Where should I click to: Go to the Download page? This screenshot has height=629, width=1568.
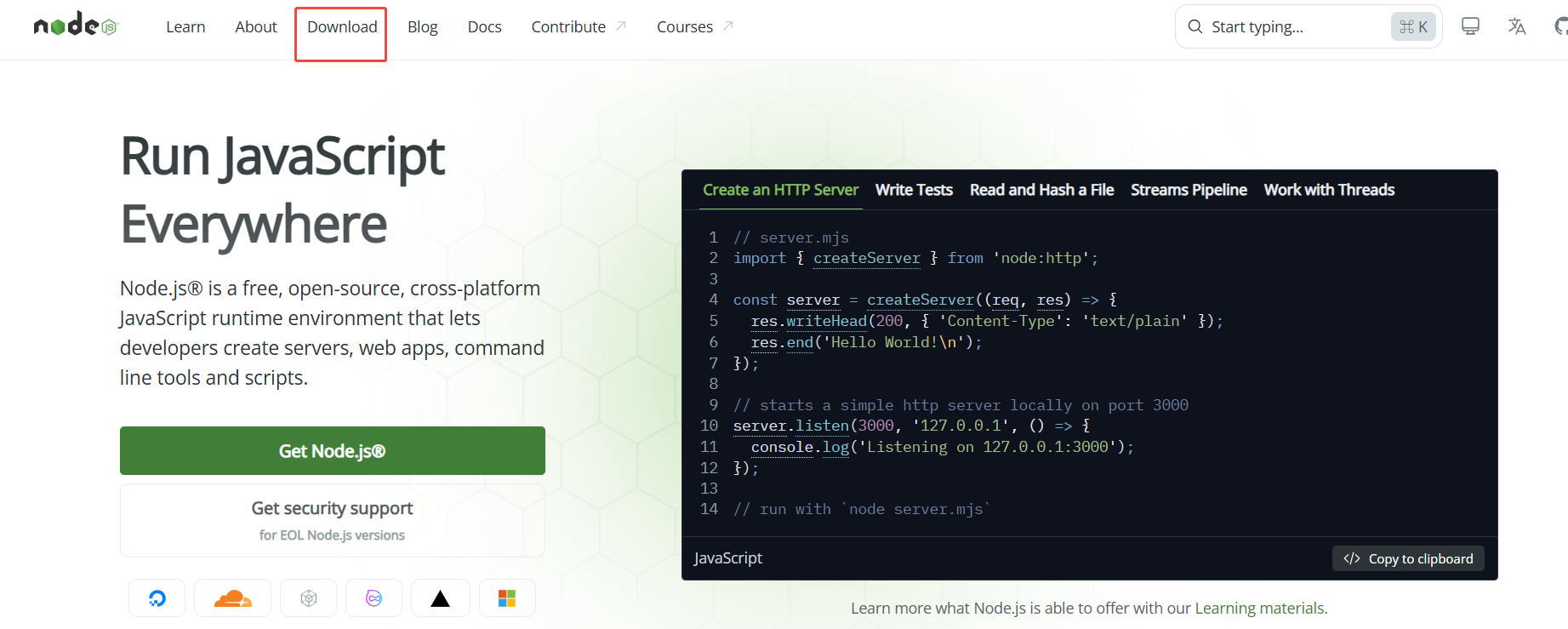342,27
